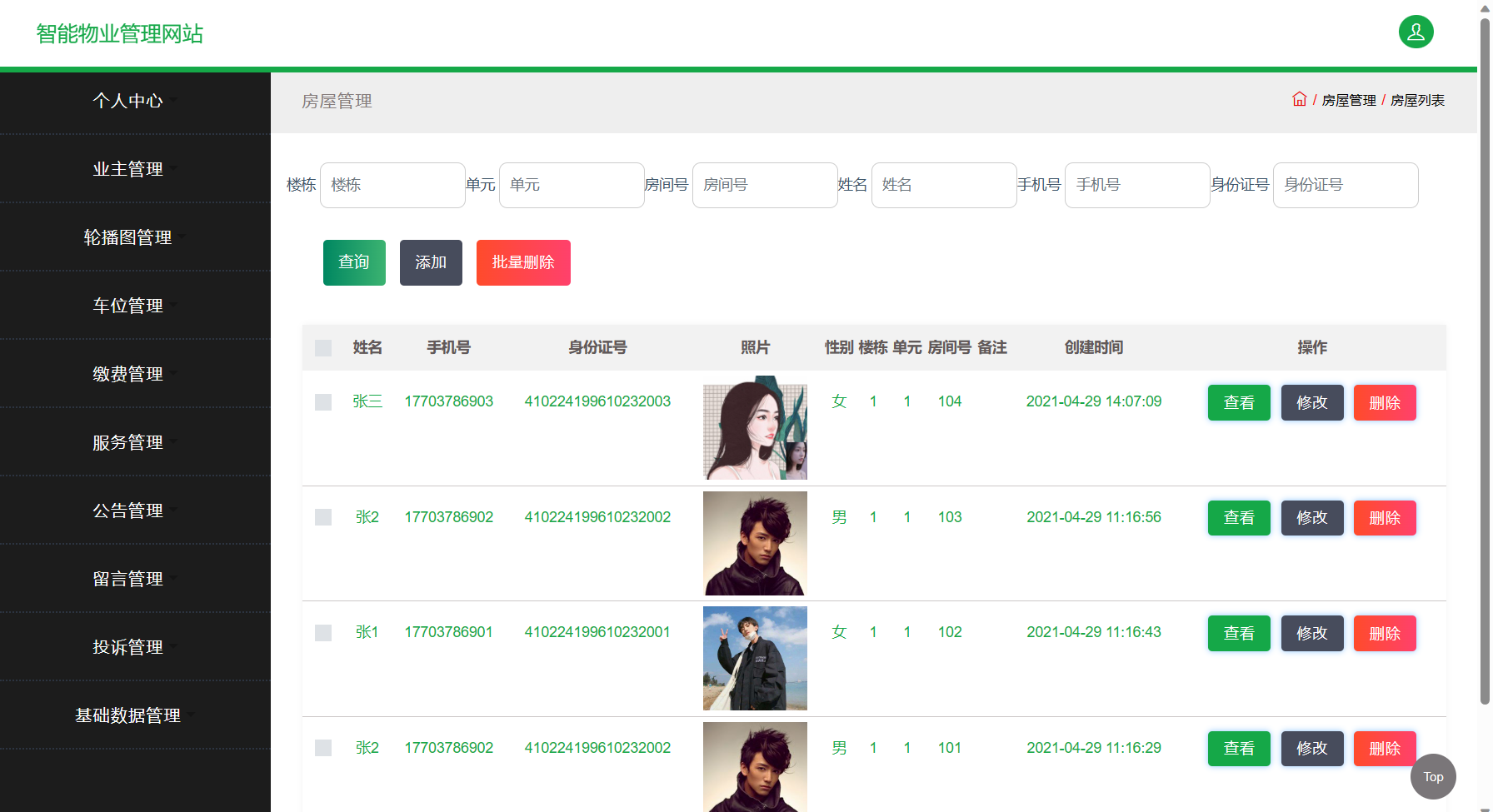Click the 创建时间 column header

(x=1093, y=347)
